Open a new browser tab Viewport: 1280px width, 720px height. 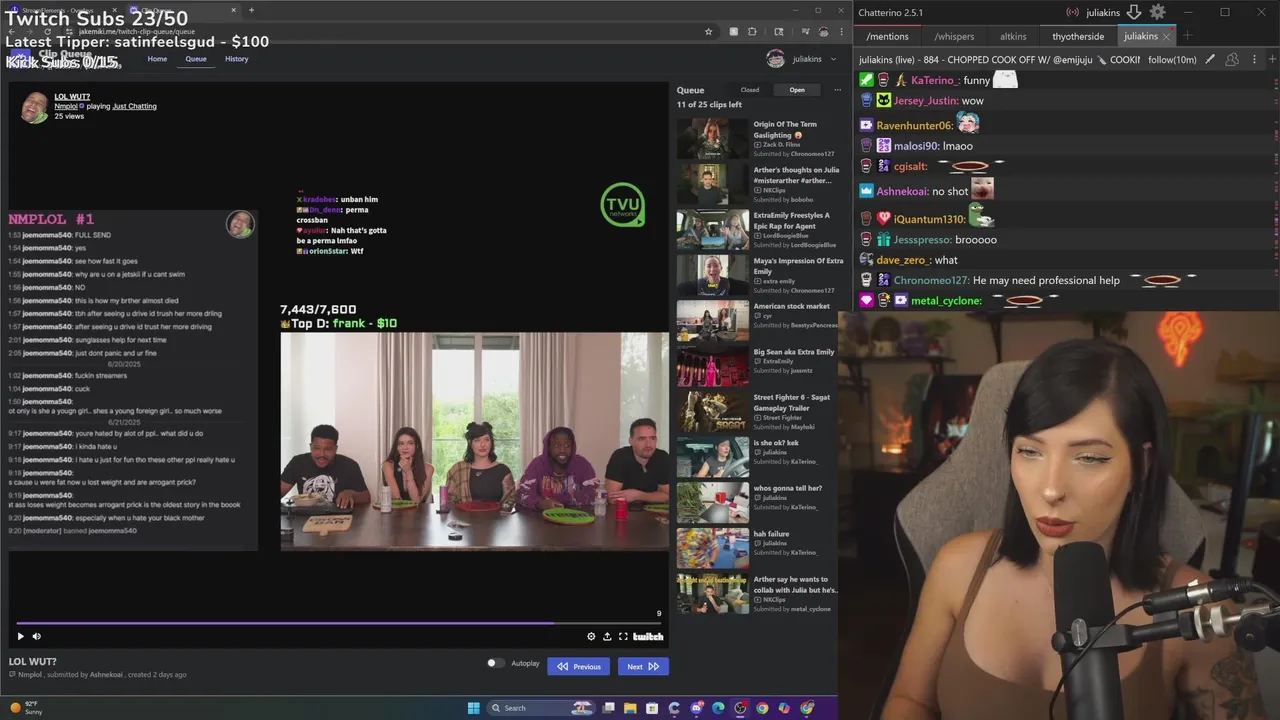click(251, 10)
